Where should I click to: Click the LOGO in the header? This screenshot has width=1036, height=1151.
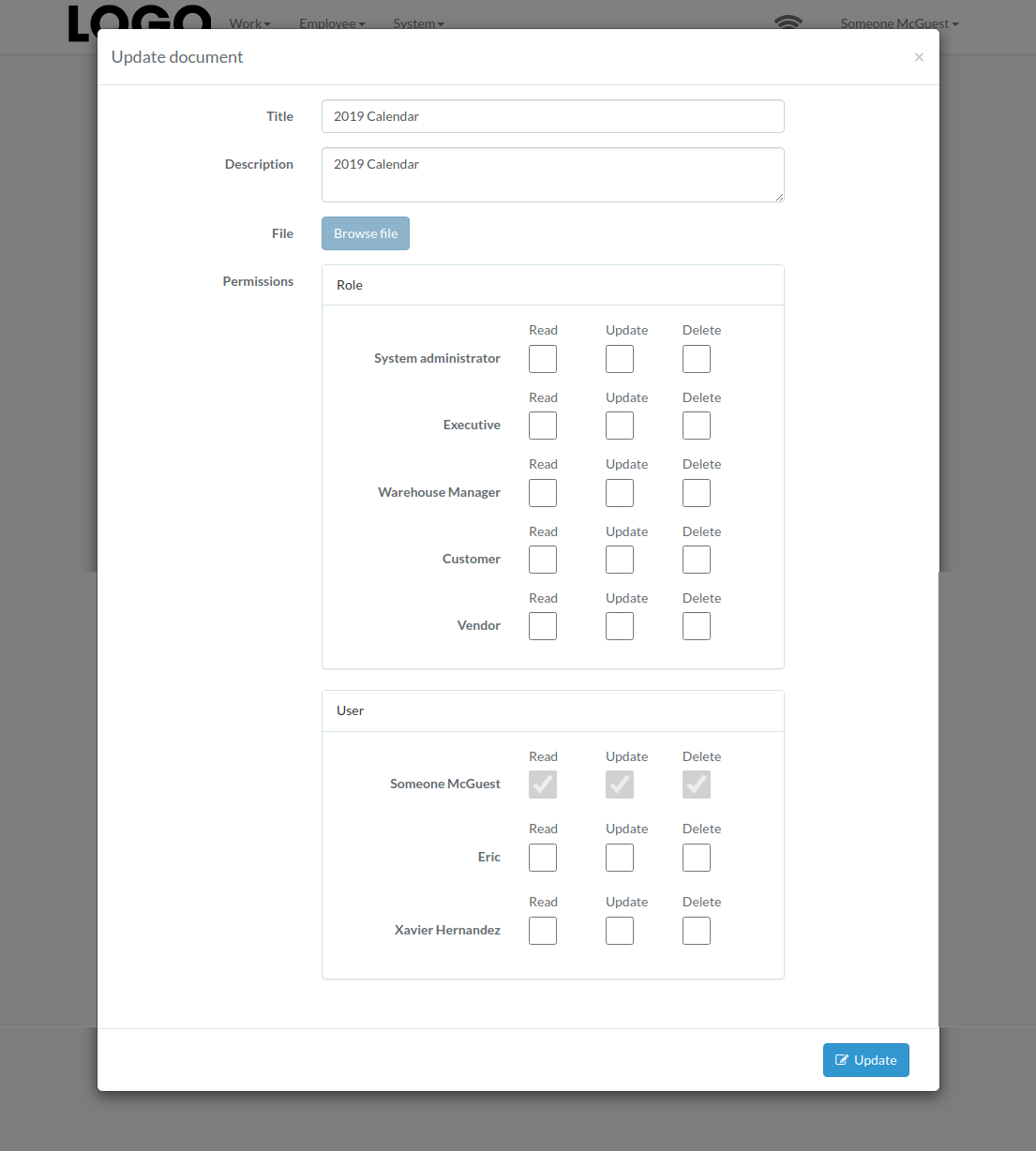click(x=140, y=23)
